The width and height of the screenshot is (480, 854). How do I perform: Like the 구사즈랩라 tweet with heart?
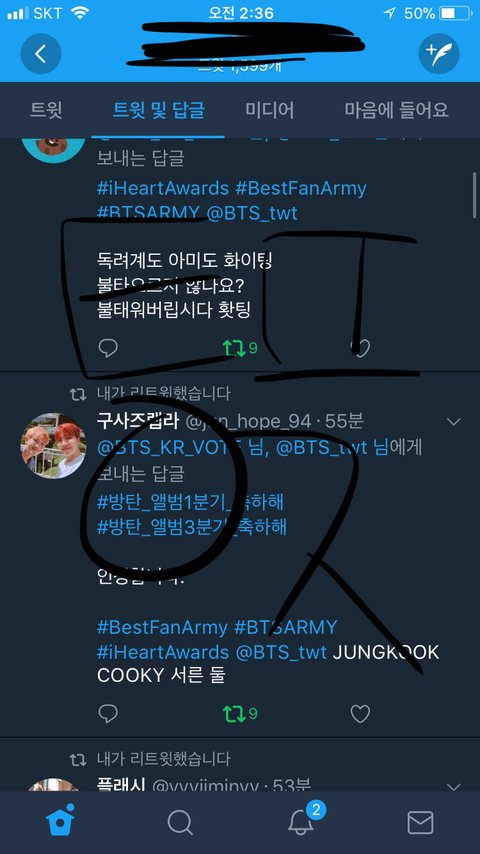(360, 713)
